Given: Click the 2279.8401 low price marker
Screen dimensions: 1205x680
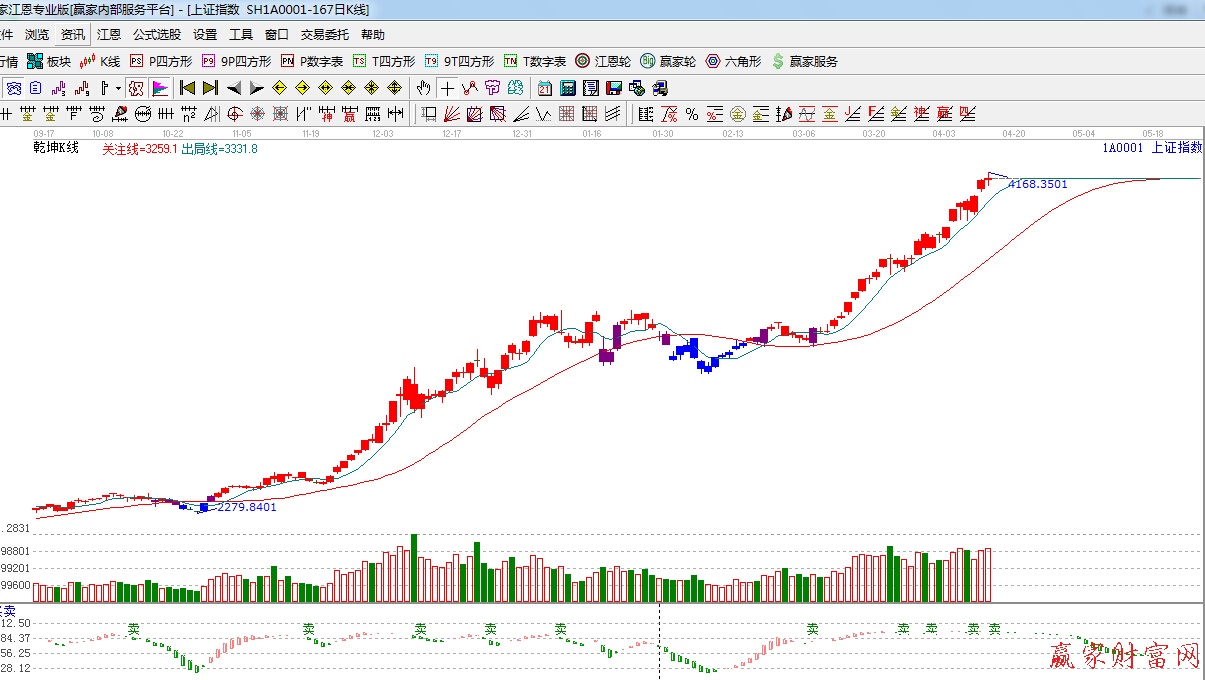Looking at the screenshot, I should tap(246, 507).
